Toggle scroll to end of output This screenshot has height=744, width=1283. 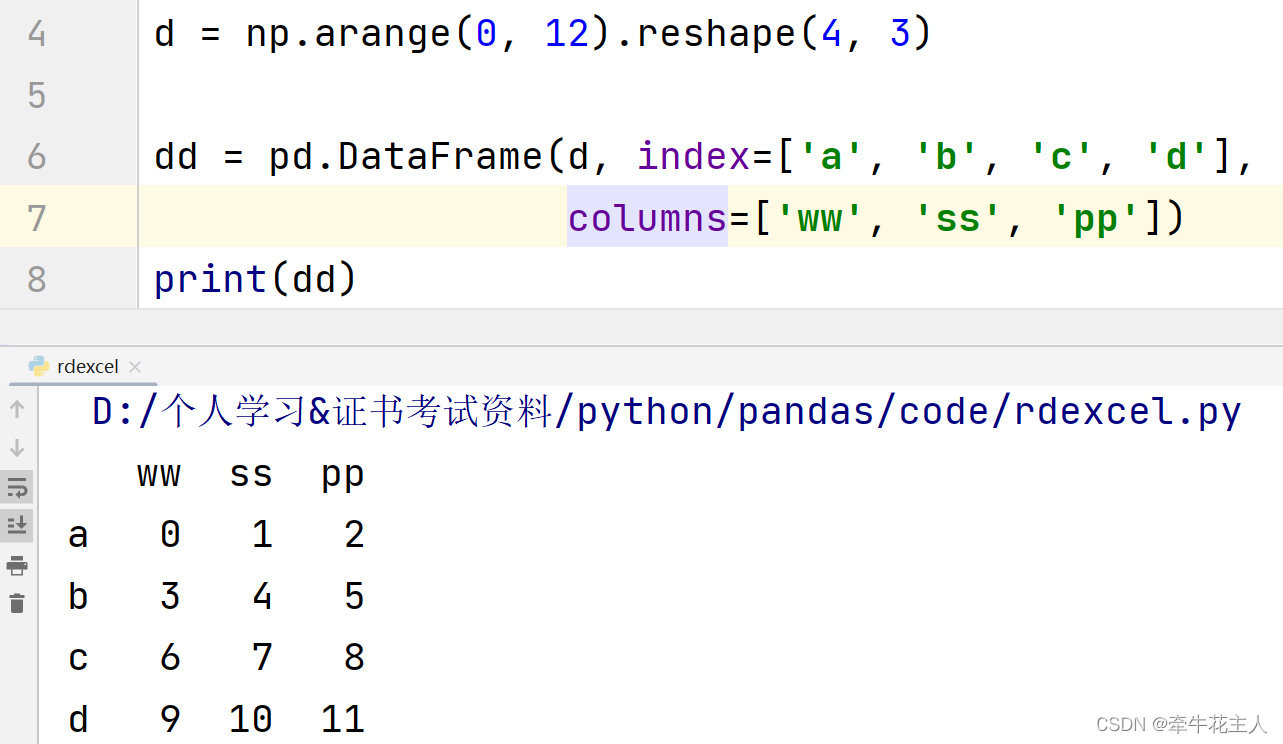17,525
